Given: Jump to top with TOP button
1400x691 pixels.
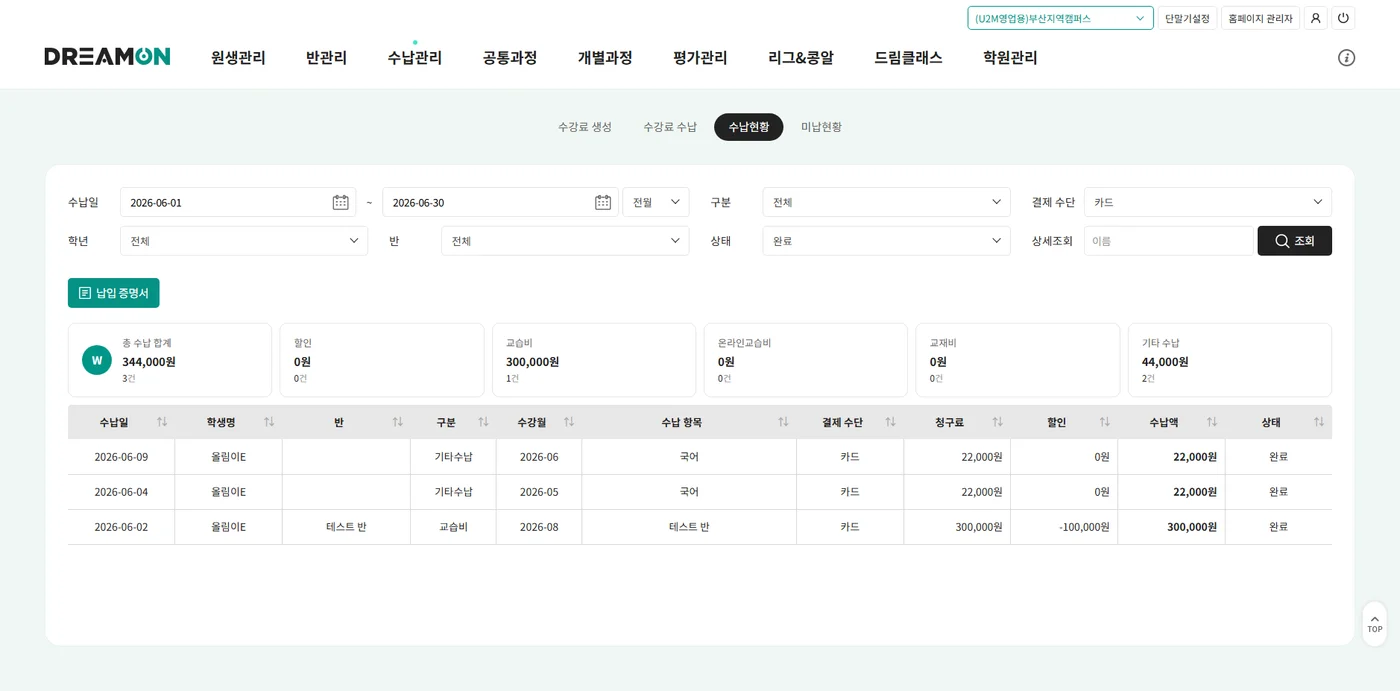Looking at the screenshot, I should [x=1375, y=624].
